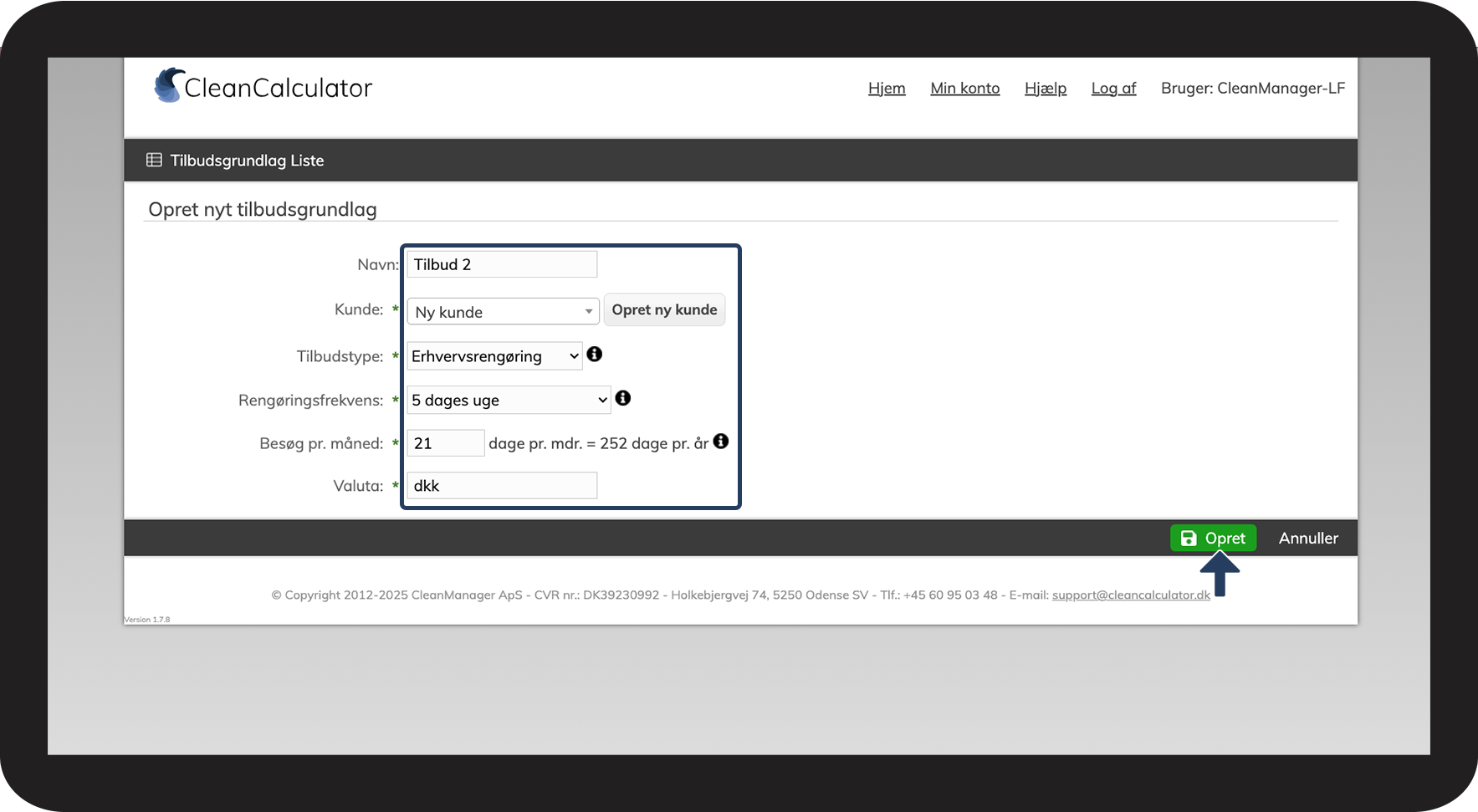The width and height of the screenshot is (1478, 812).
Task: Click the CleanCalculator logo icon
Action: pyautogui.click(x=169, y=86)
